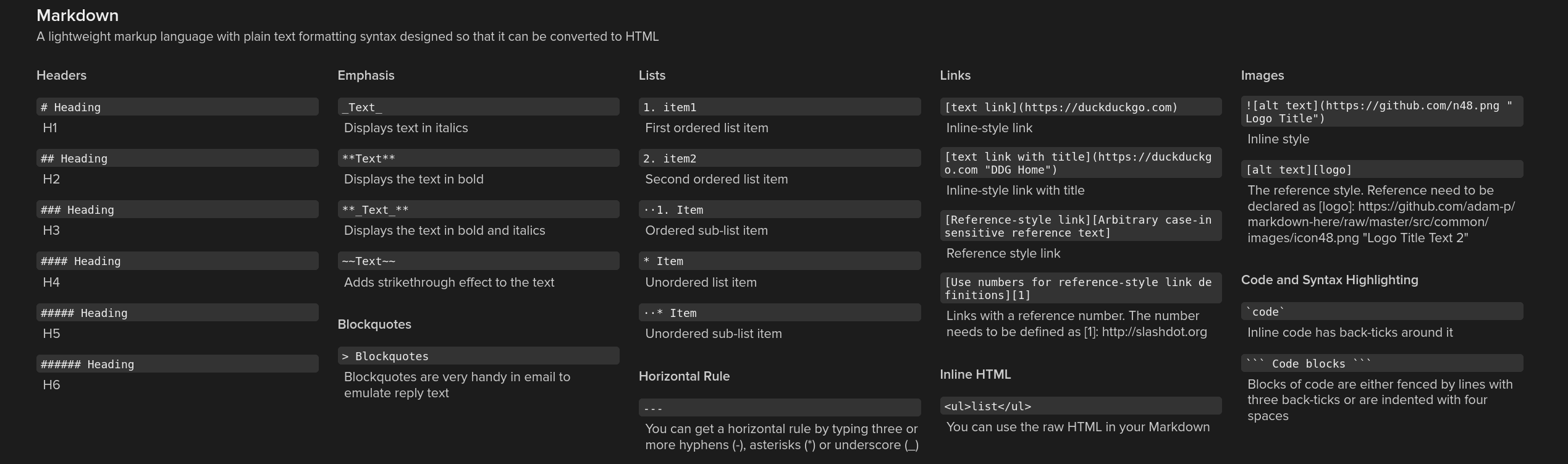Click the 'Images' section title
Image resolution: width=1568 pixels, height=464 pixels.
click(x=1262, y=75)
